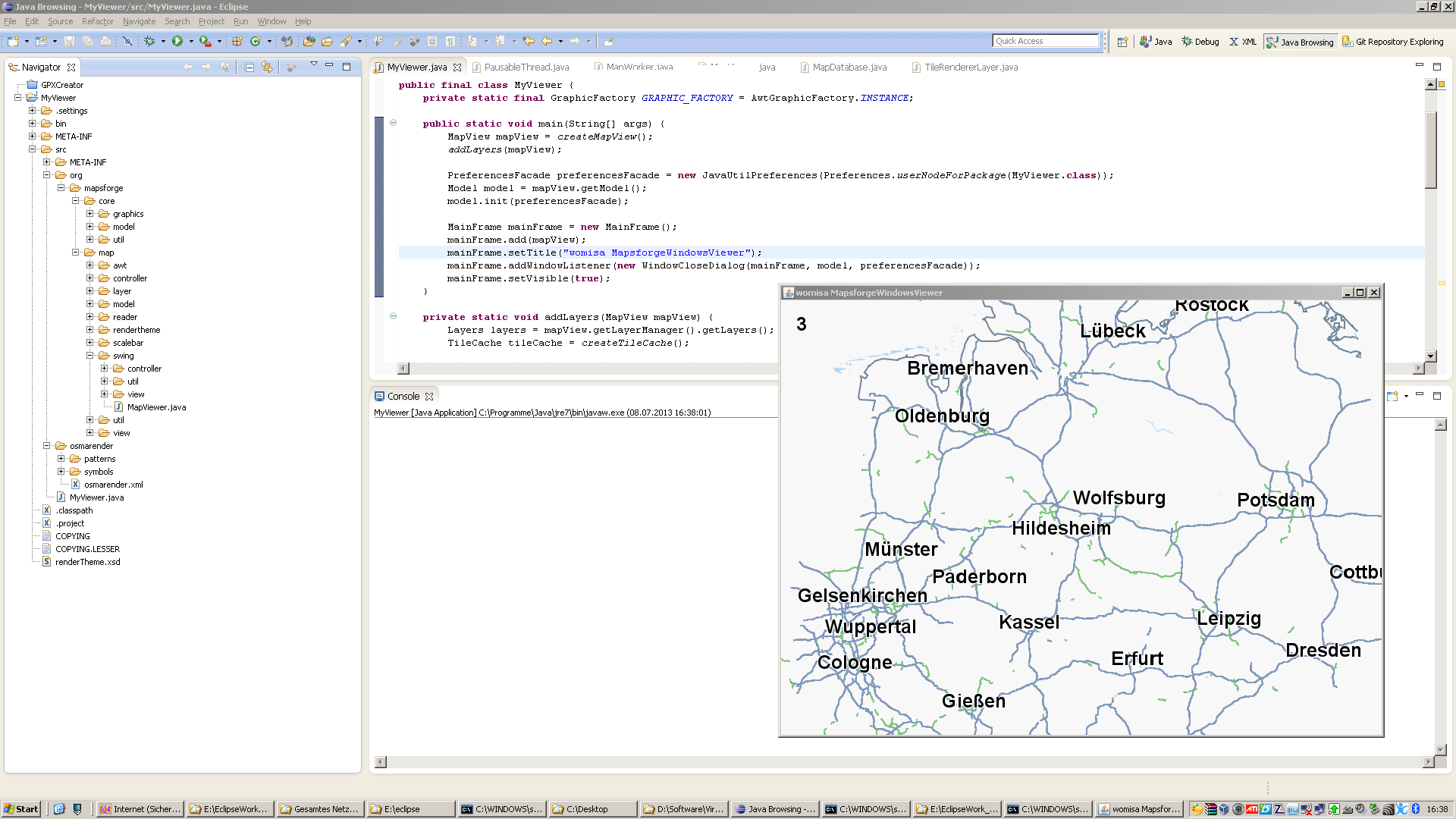Click the Debug bug toolbar icon
The image size is (1456, 819).
click(x=149, y=41)
